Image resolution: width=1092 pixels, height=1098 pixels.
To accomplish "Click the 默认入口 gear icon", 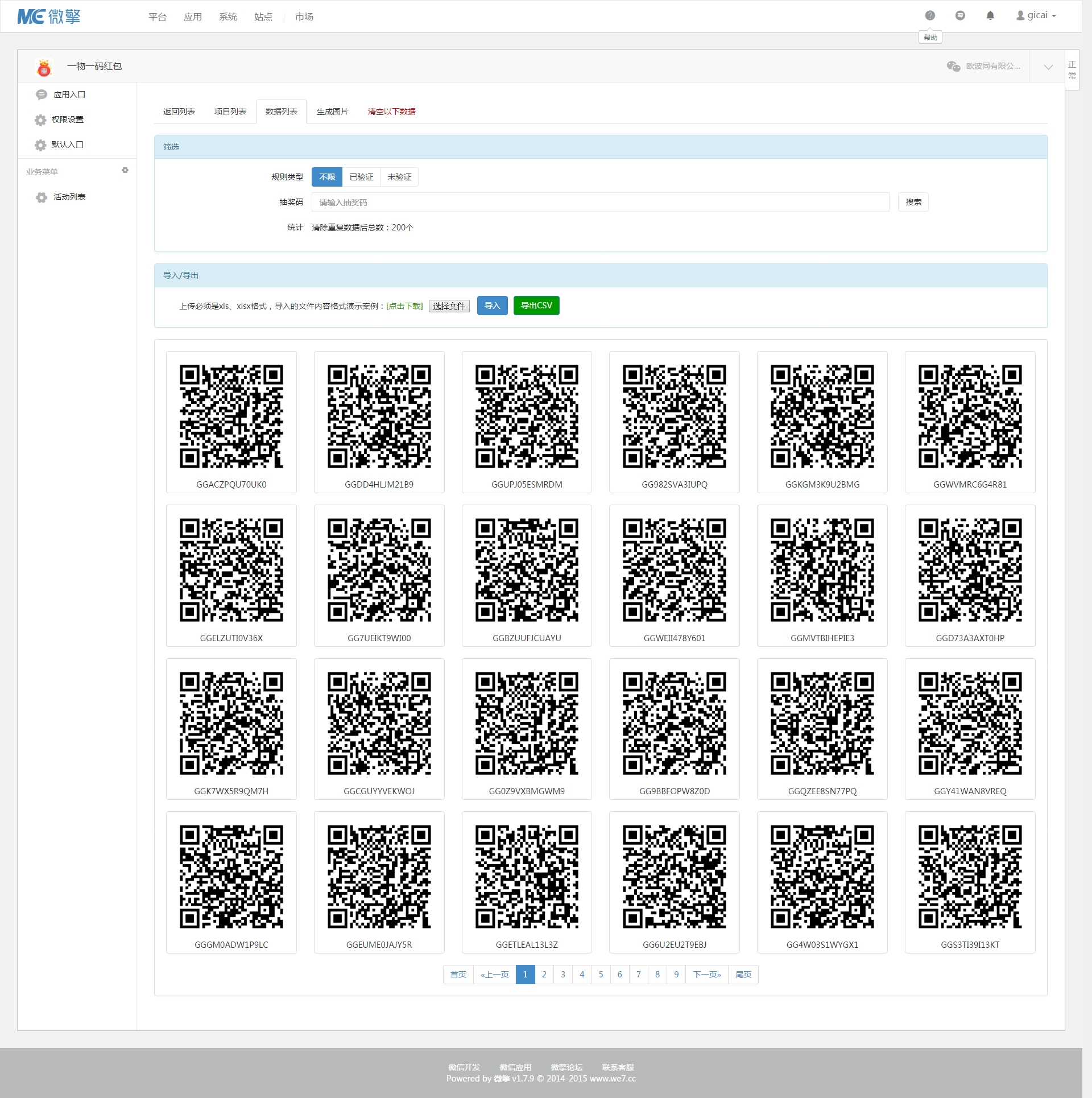I will [x=40, y=145].
